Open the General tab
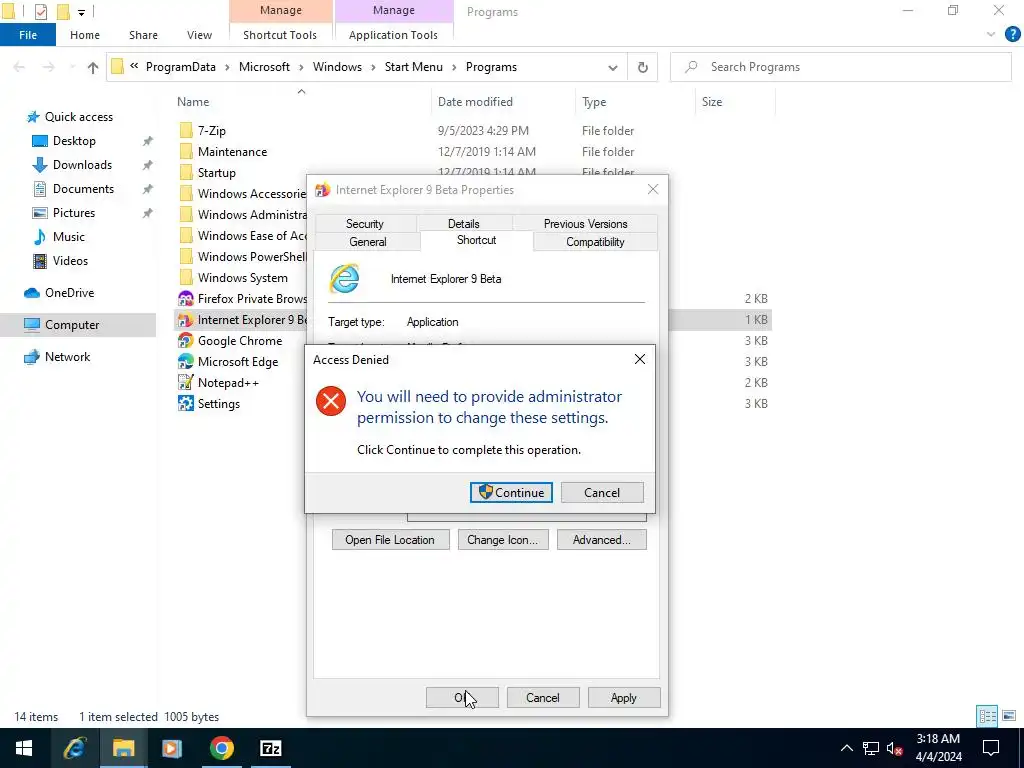This screenshot has height=768, width=1024. point(368,242)
